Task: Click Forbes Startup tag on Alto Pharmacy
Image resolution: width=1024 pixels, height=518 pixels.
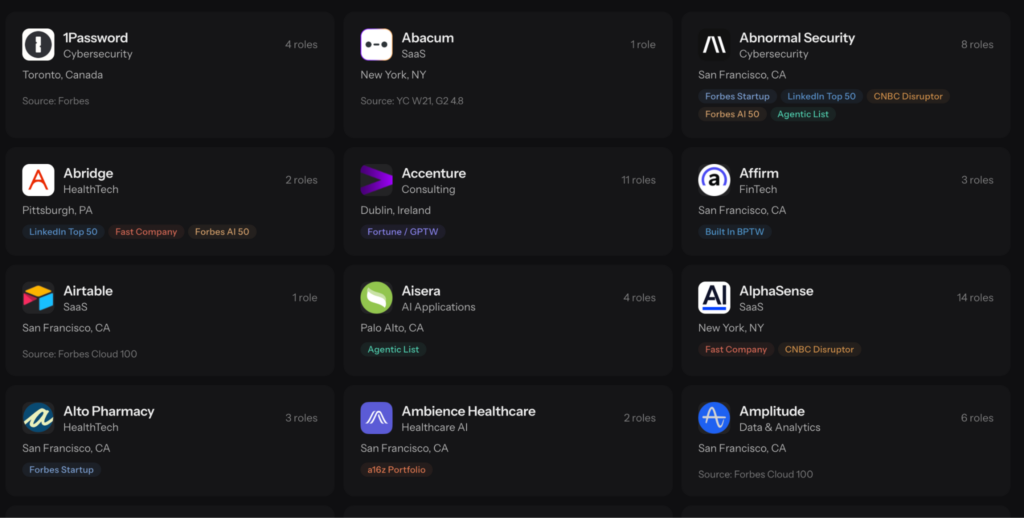Action: (x=61, y=469)
